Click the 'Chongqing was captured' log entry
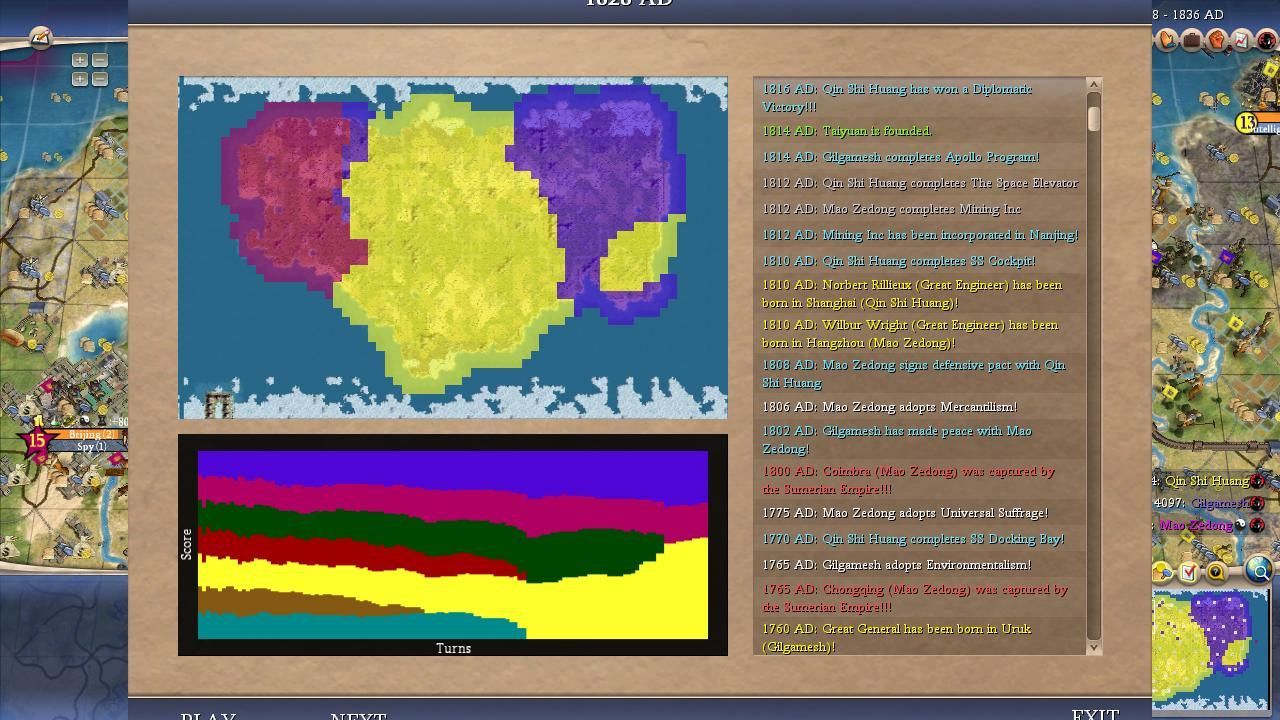This screenshot has width=1280, height=720. [x=920, y=598]
